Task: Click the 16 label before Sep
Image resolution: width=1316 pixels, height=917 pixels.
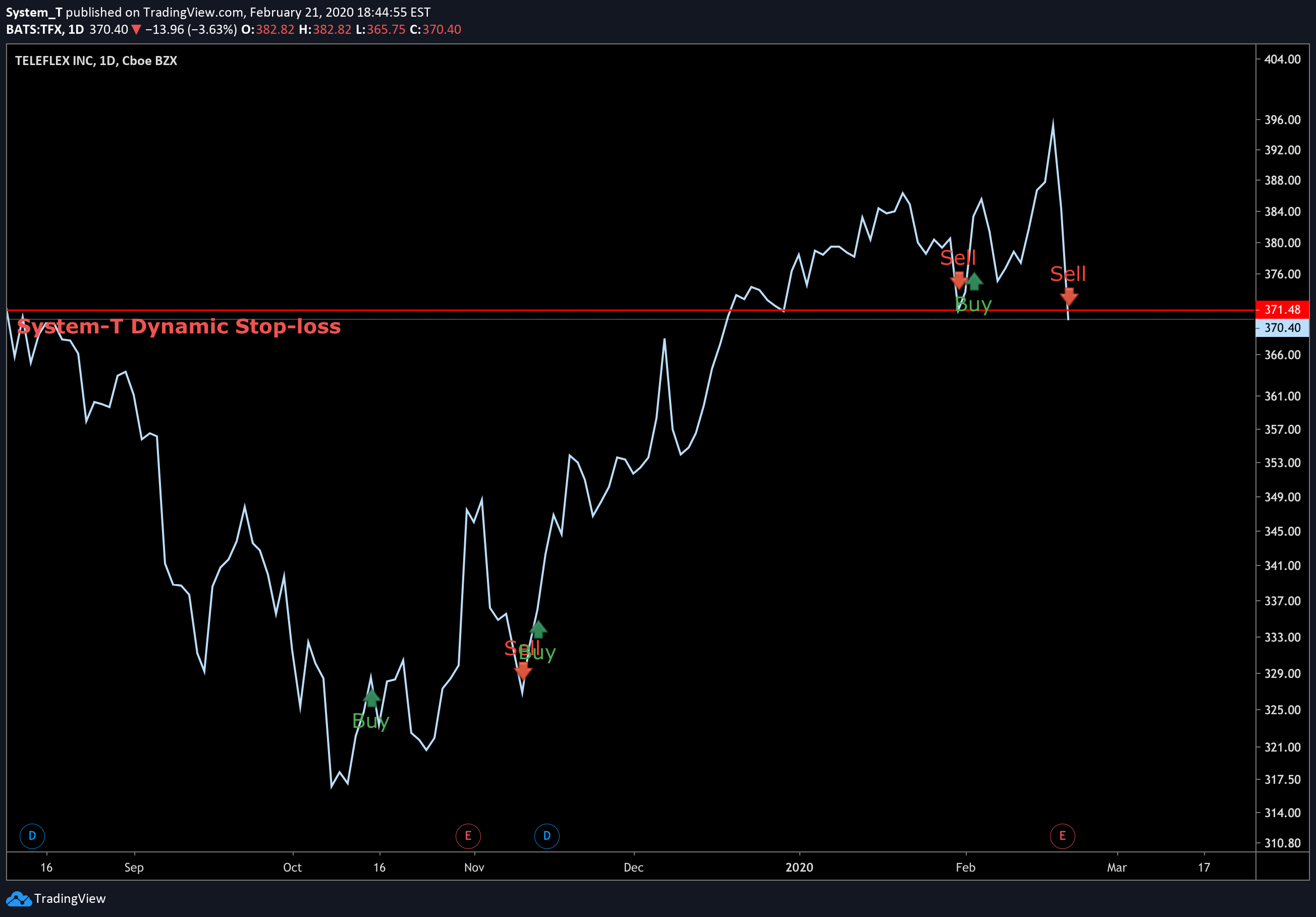Action: [46, 867]
